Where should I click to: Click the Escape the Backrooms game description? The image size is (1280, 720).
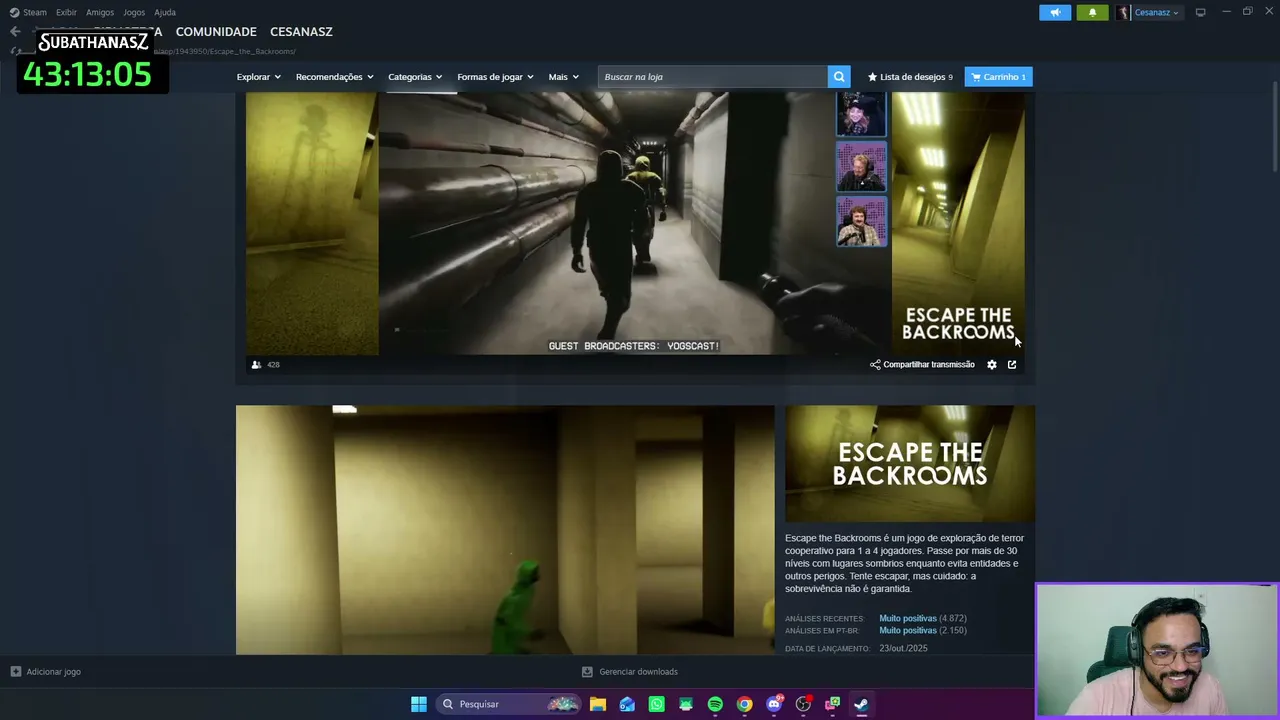(905, 563)
